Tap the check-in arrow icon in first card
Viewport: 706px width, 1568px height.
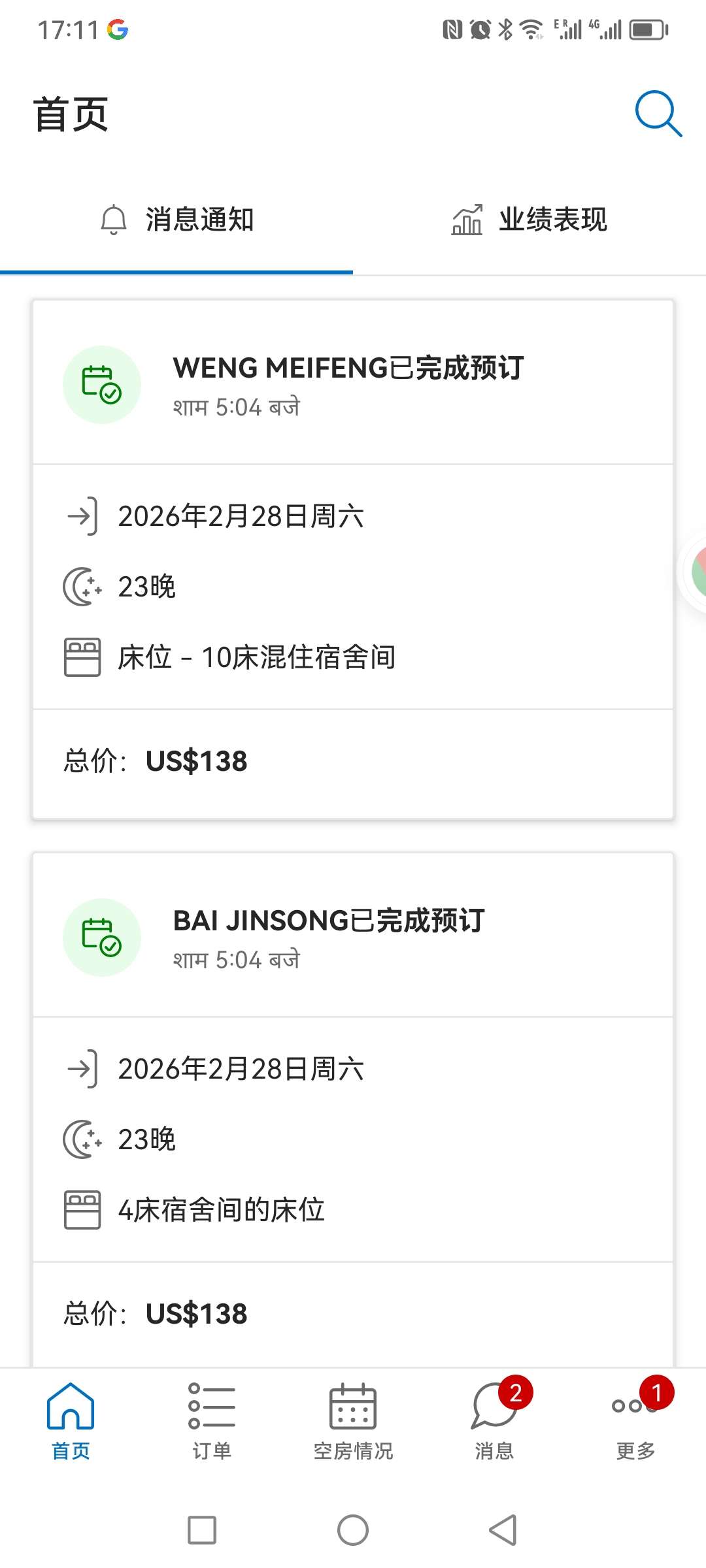coord(82,516)
